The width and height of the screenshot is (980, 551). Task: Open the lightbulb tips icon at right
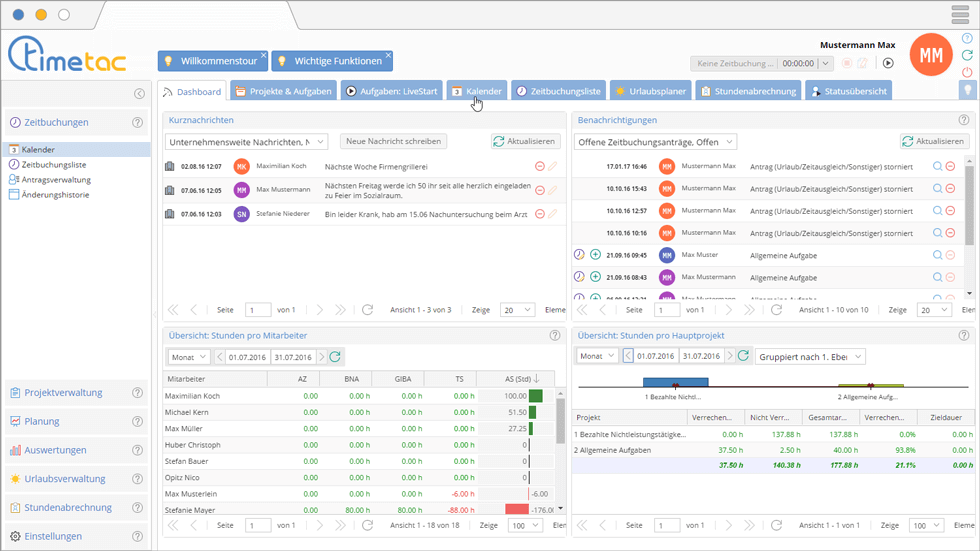coord(967,90)
